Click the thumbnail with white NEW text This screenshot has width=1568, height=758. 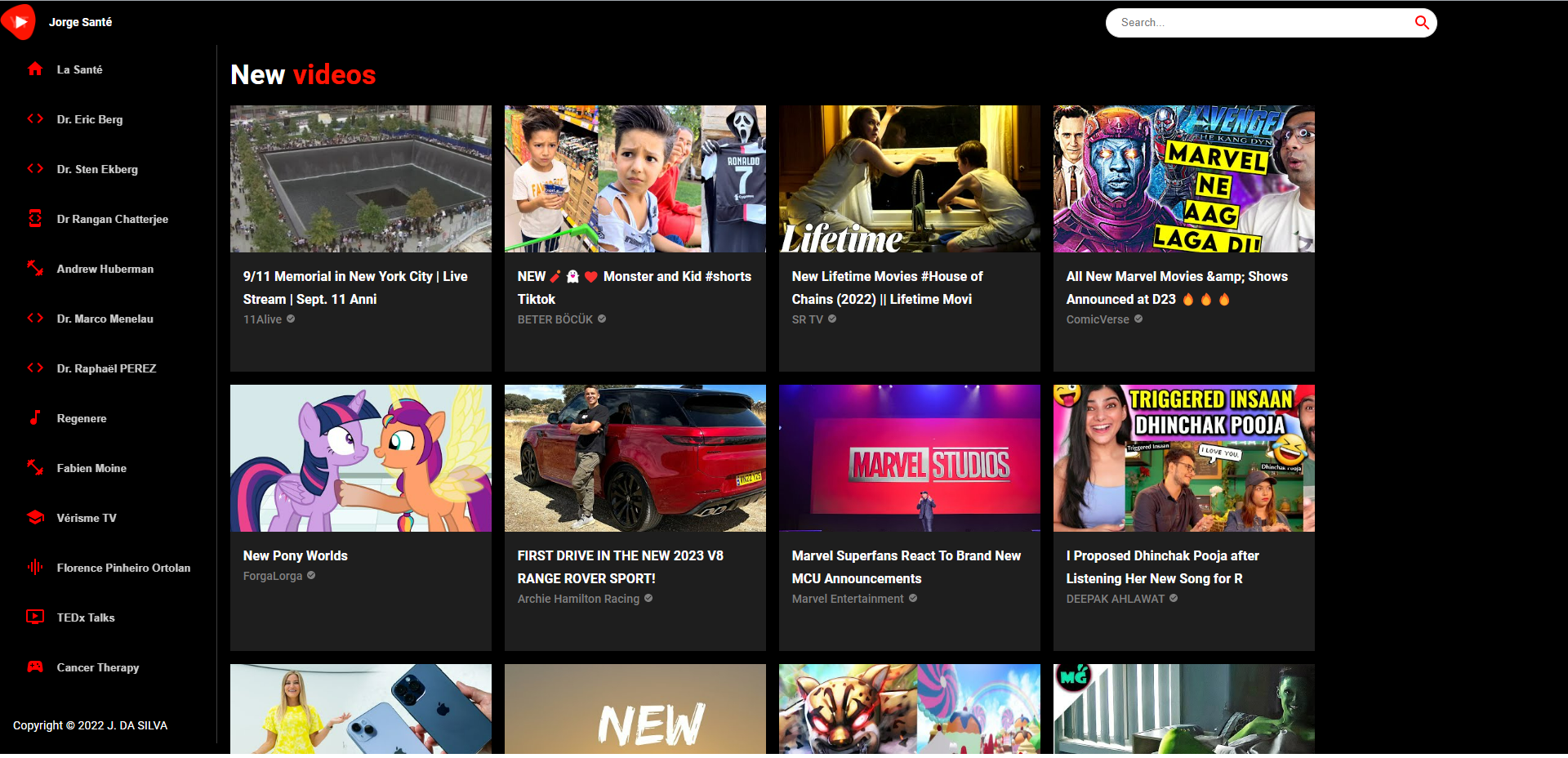(x=635, y=709)
